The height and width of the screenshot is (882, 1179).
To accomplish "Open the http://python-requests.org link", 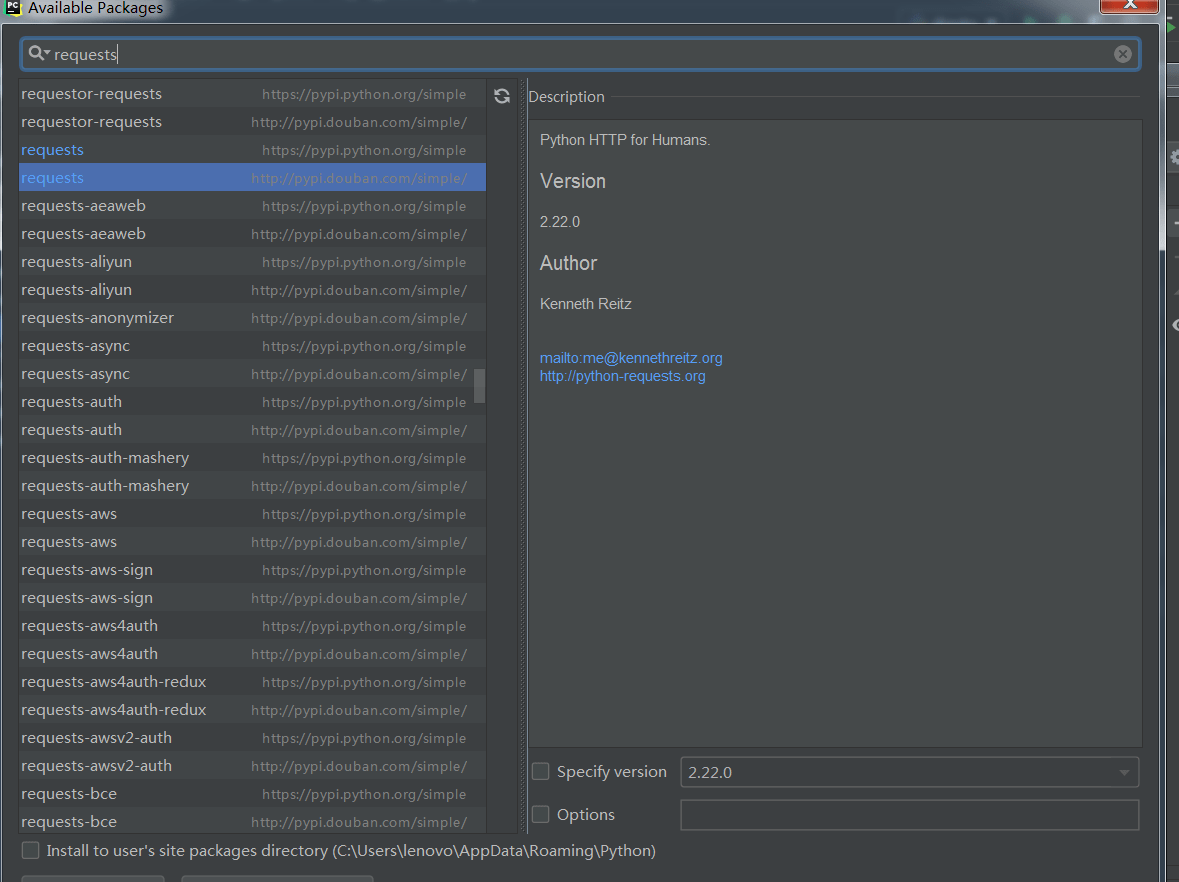I will click(x=623, y=376).
